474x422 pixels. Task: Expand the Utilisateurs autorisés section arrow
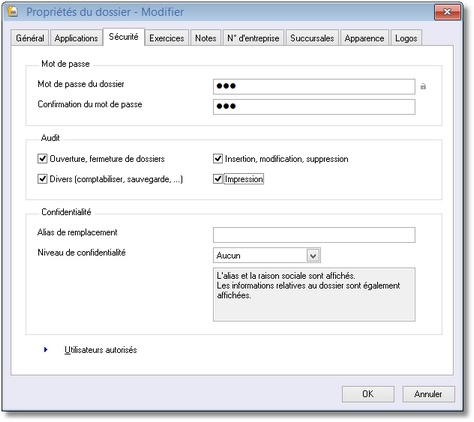coord(46,350)
